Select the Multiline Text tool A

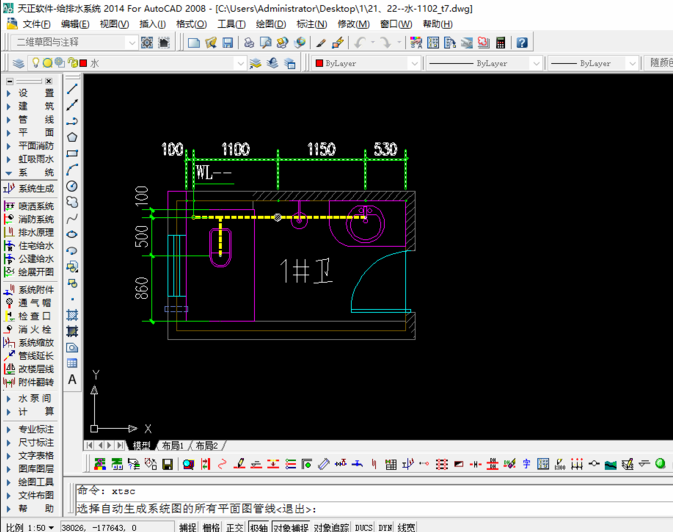(72, 380)
